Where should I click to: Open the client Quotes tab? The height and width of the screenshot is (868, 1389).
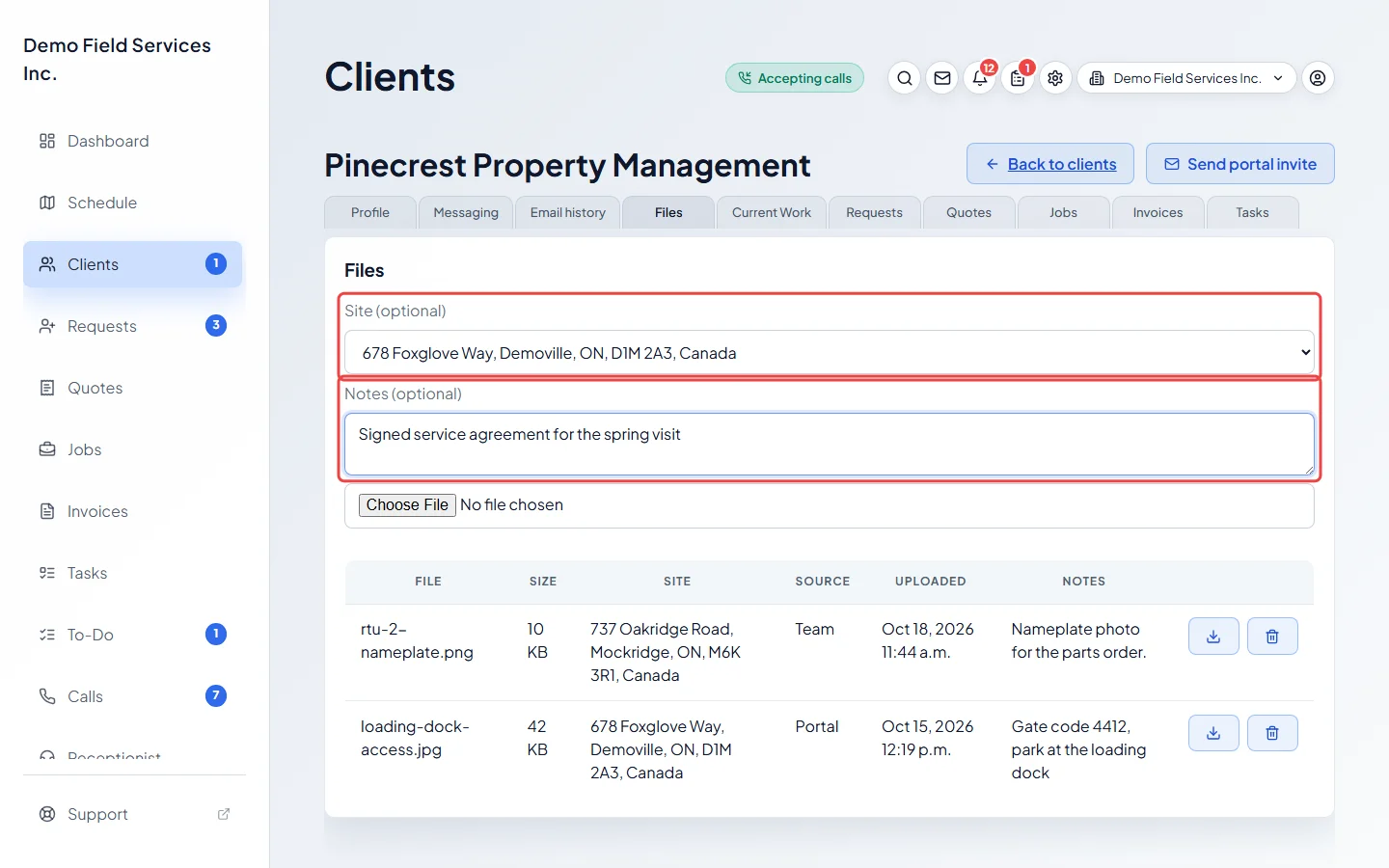click(969, 212)
